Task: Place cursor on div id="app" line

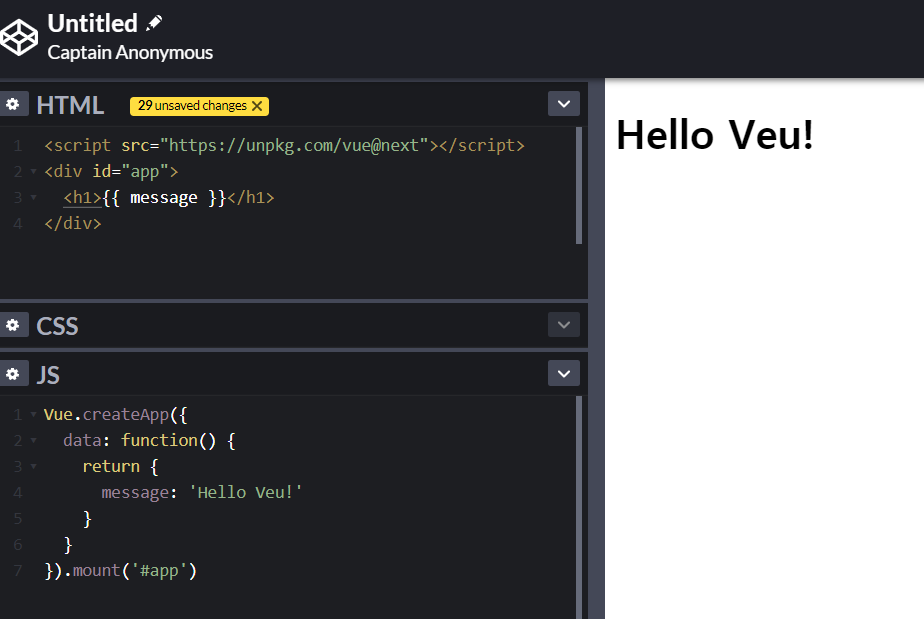Action: pos(111,172)
